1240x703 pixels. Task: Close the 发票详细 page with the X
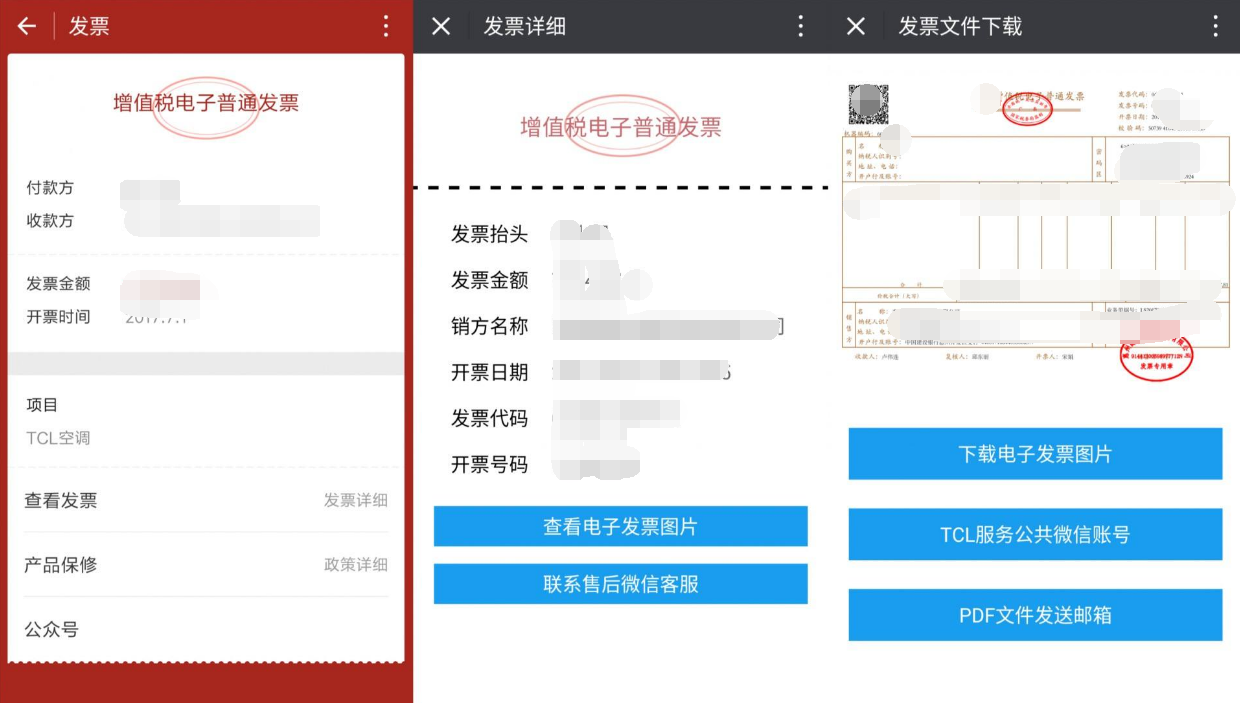(x=440, y=26)
